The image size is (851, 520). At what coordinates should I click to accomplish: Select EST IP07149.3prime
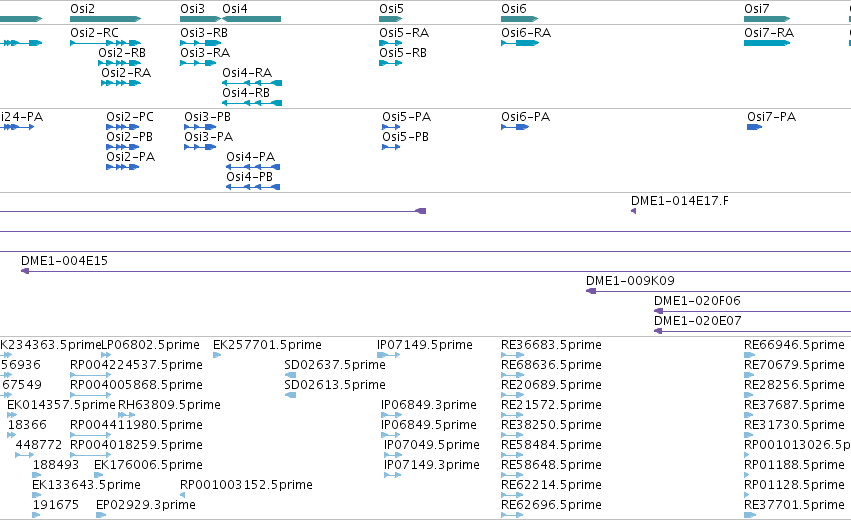pos(392,475)
